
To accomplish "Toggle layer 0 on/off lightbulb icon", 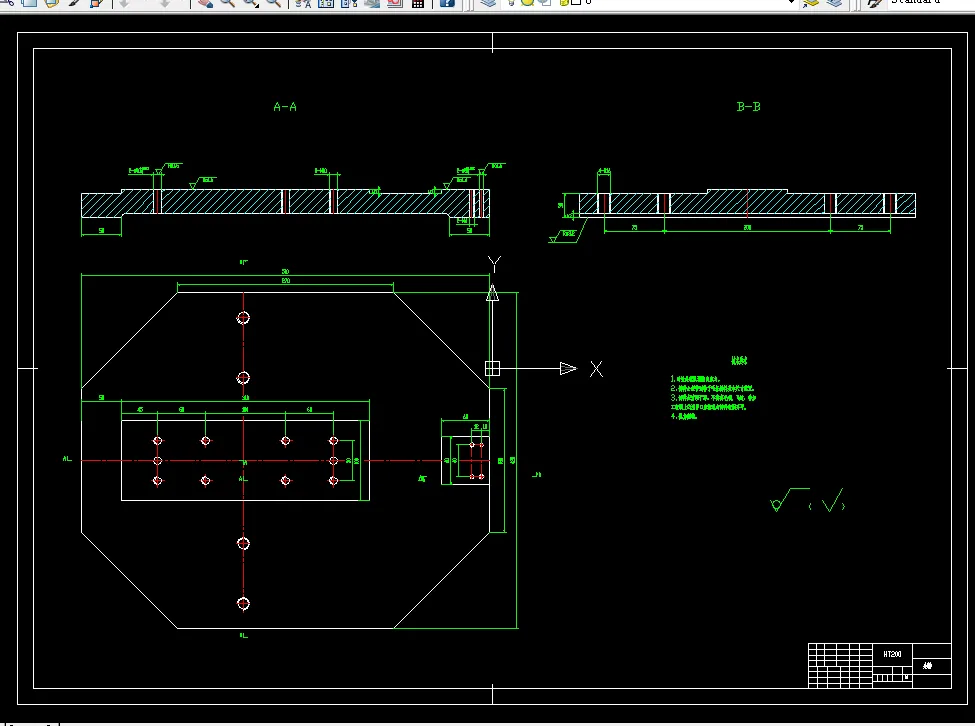I will (x=511, y=2).
